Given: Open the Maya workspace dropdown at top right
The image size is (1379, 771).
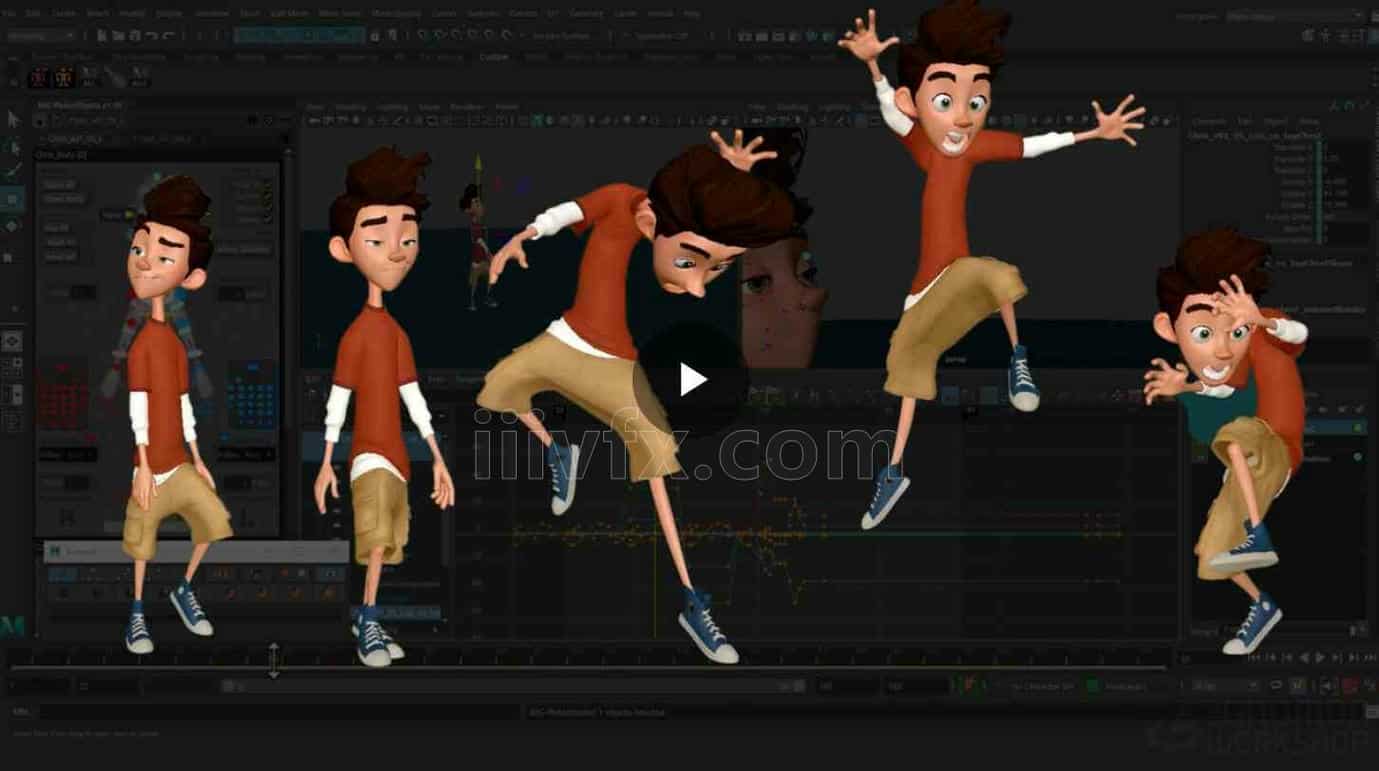Looking at the screenshot, I should coord(1295,16).
